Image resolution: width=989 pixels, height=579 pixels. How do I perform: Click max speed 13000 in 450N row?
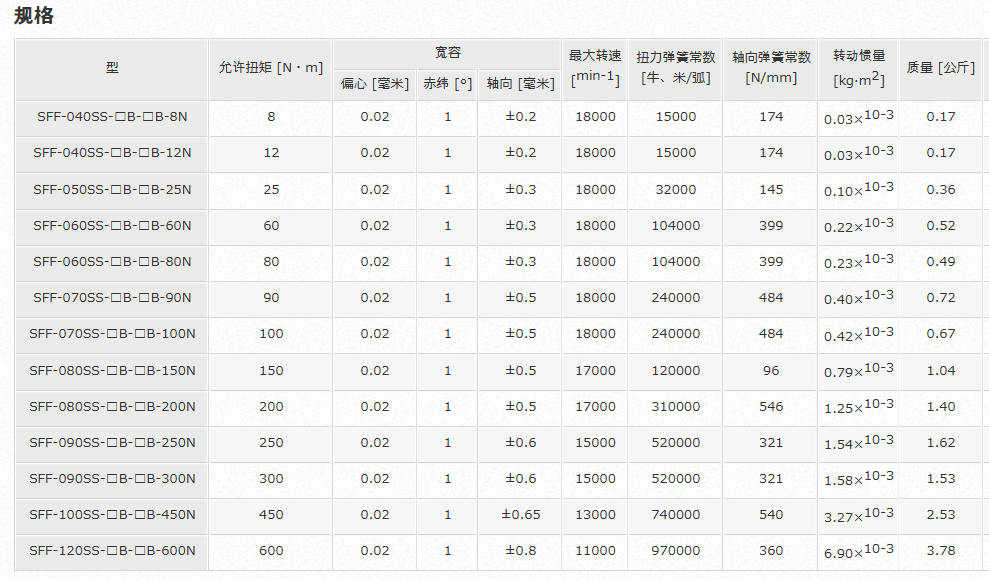point(595,515)
